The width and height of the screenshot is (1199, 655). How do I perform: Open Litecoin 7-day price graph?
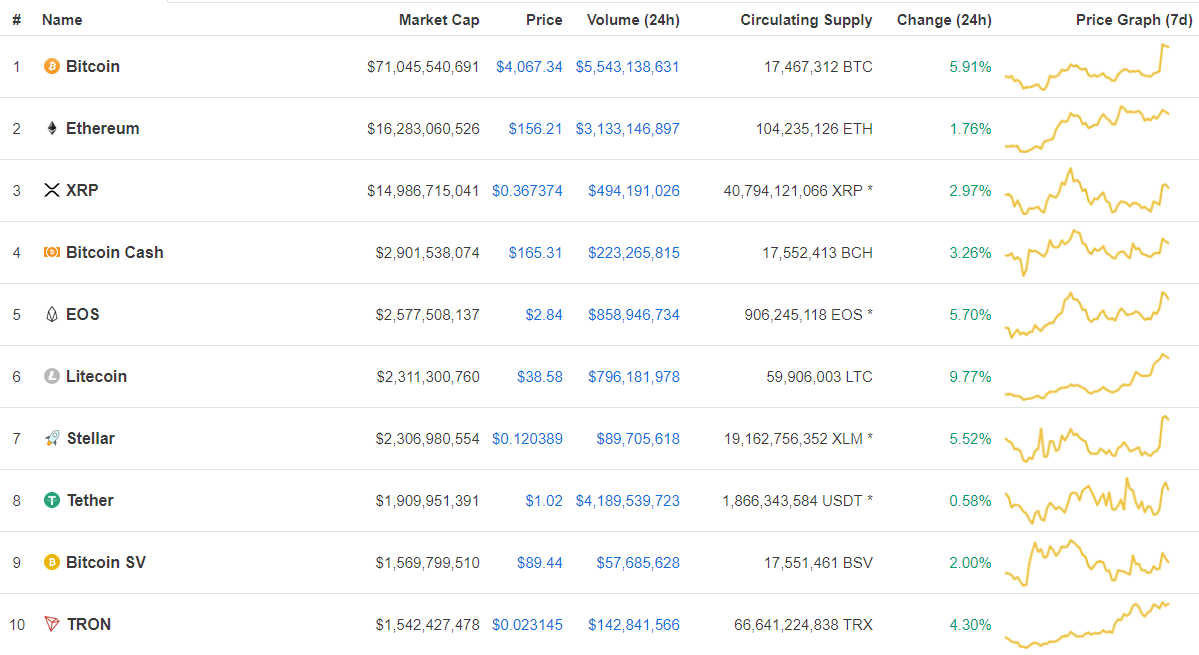[x=1087, y=377]
